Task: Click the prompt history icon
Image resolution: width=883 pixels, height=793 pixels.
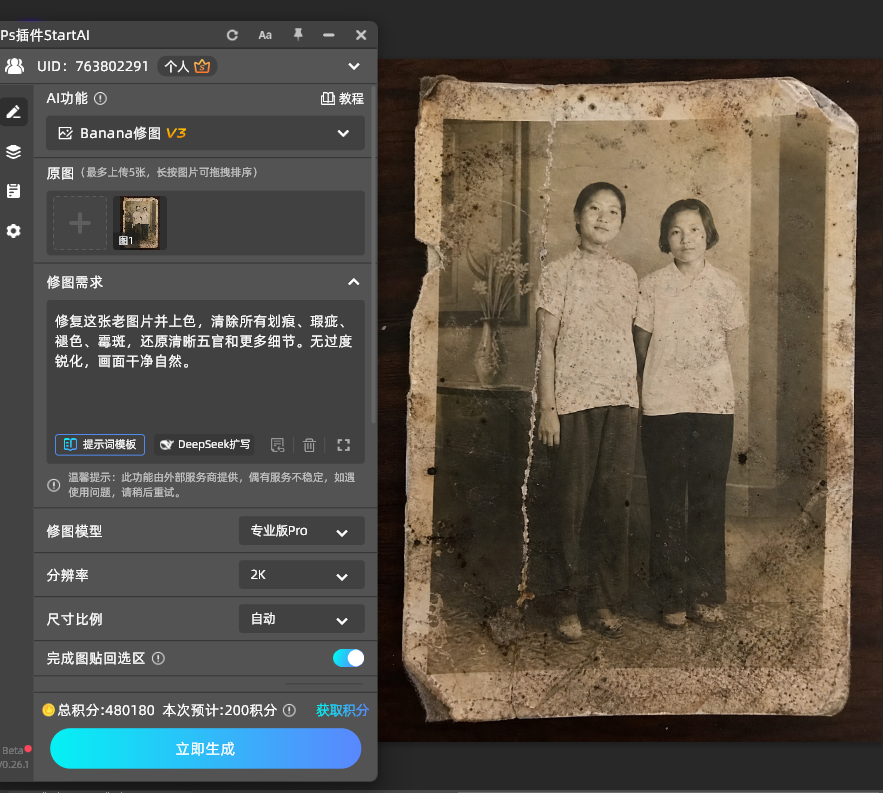Action: [278, 445]
